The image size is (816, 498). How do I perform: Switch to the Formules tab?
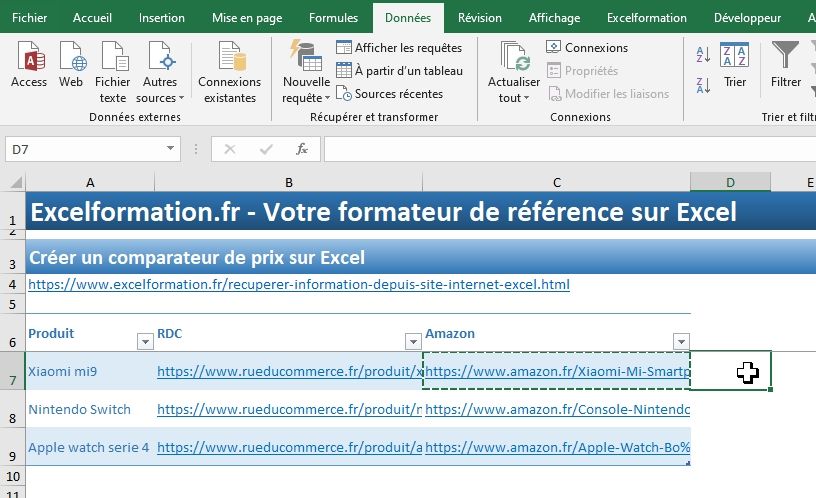(333, 18)
